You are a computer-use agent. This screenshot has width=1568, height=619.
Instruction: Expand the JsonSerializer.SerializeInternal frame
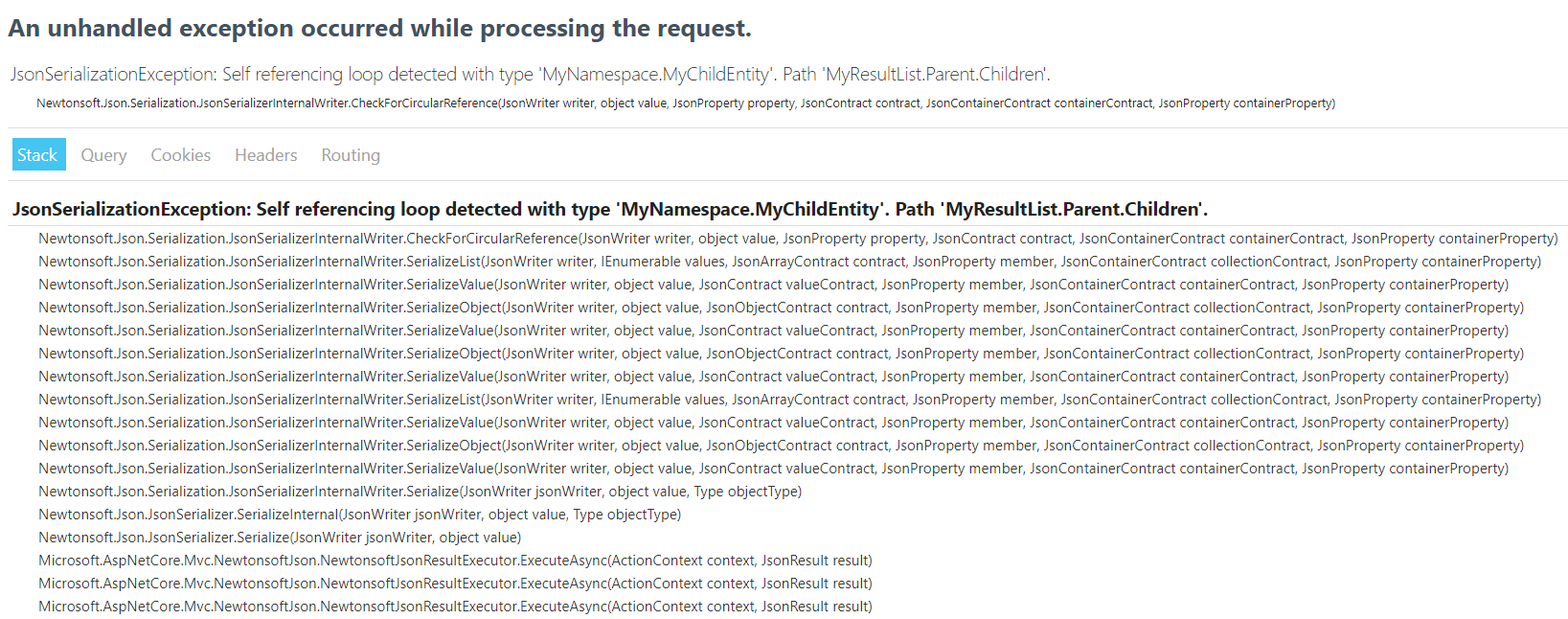coord(358,515)
